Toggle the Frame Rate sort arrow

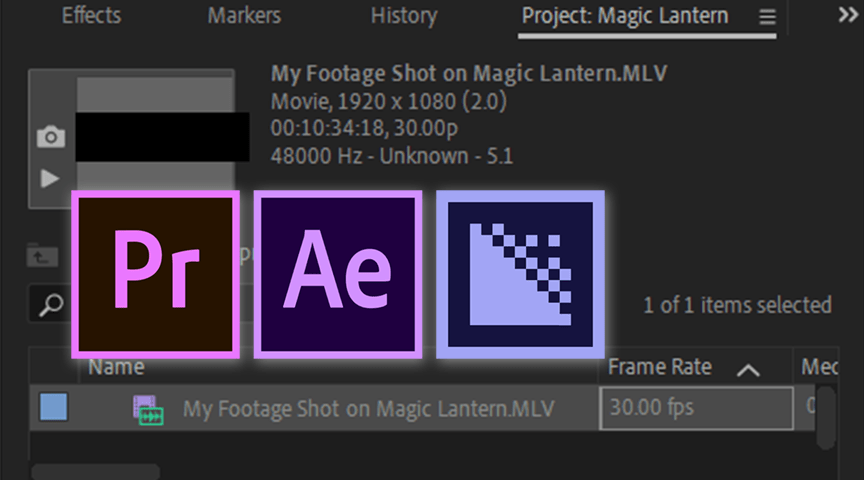coord(748,370)
